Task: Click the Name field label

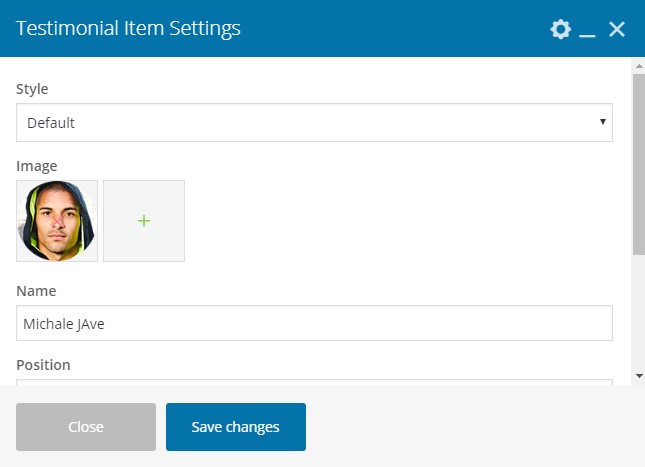Action: [x=36, y=291]
